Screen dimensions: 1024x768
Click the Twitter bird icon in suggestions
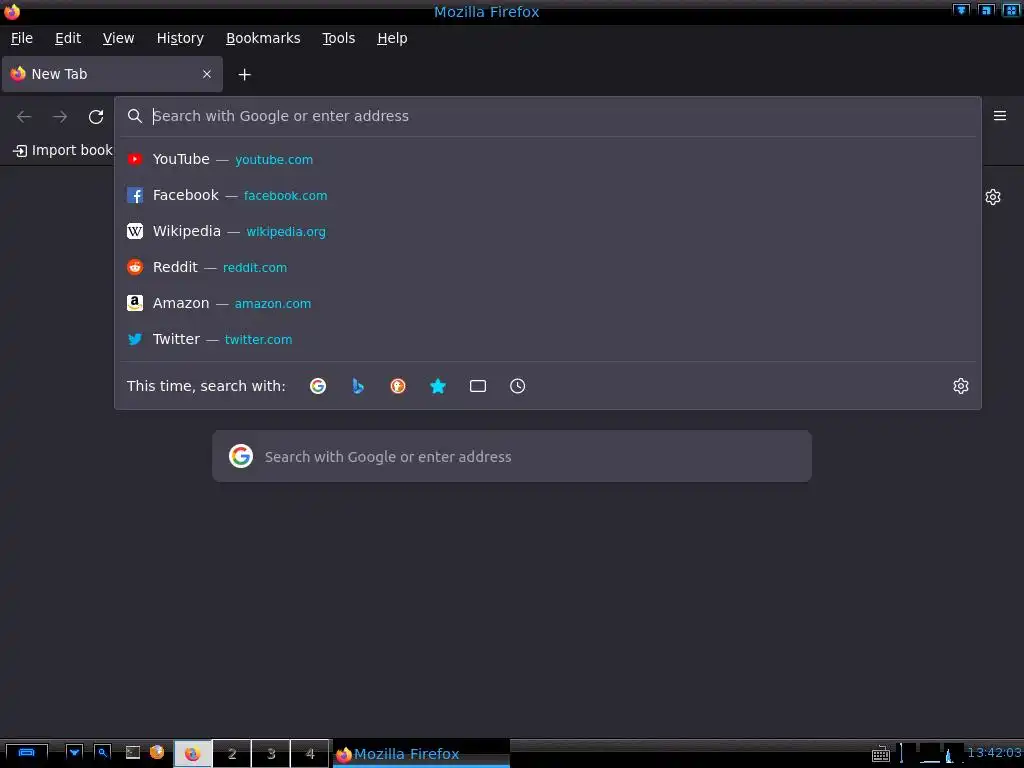[x=135, y=339]
